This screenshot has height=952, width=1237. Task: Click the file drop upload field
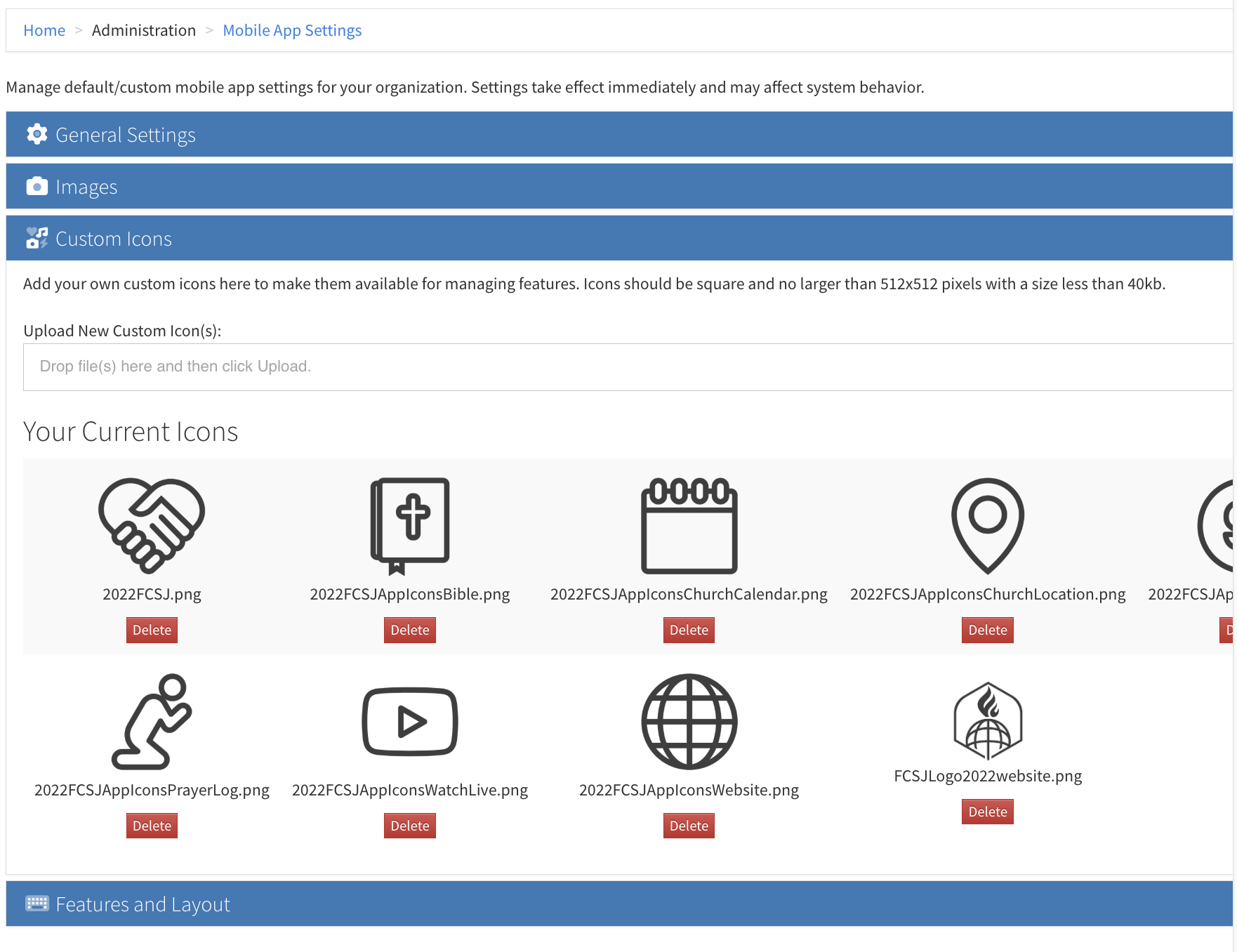628,366
